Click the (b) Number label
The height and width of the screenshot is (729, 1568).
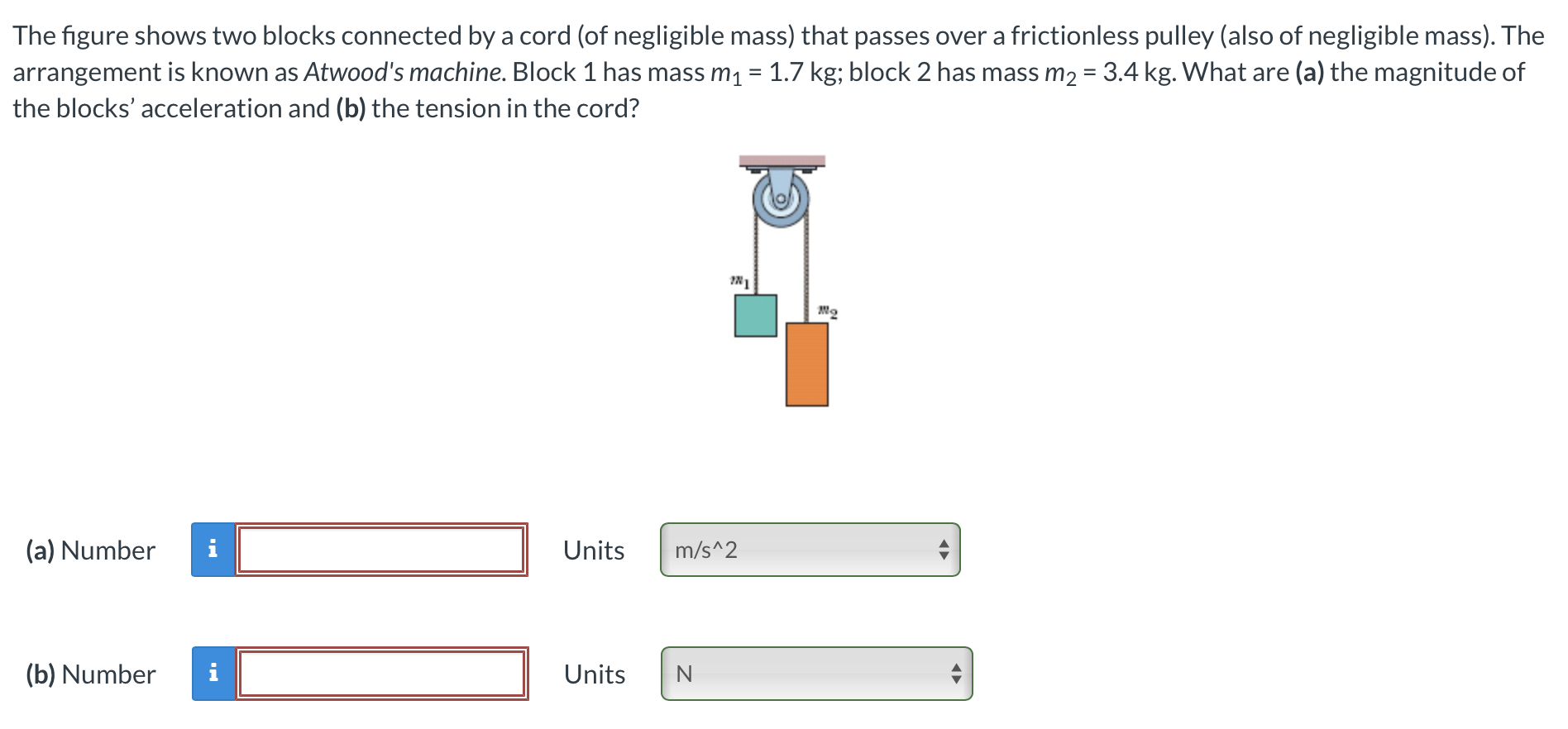coord(89,674)
